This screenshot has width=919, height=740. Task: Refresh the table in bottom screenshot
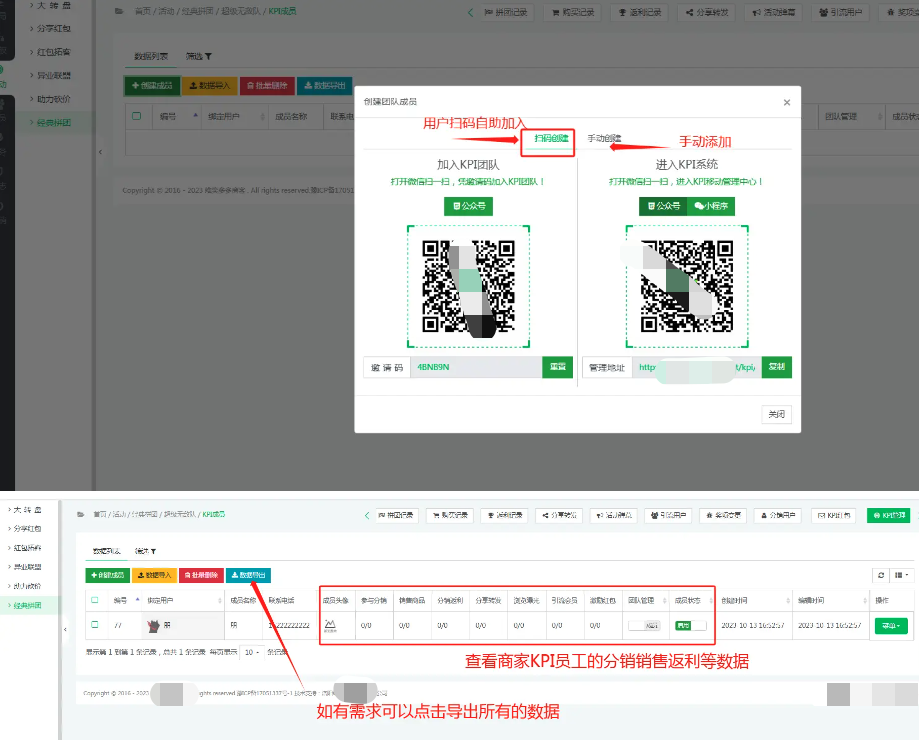tap(880, 575)
